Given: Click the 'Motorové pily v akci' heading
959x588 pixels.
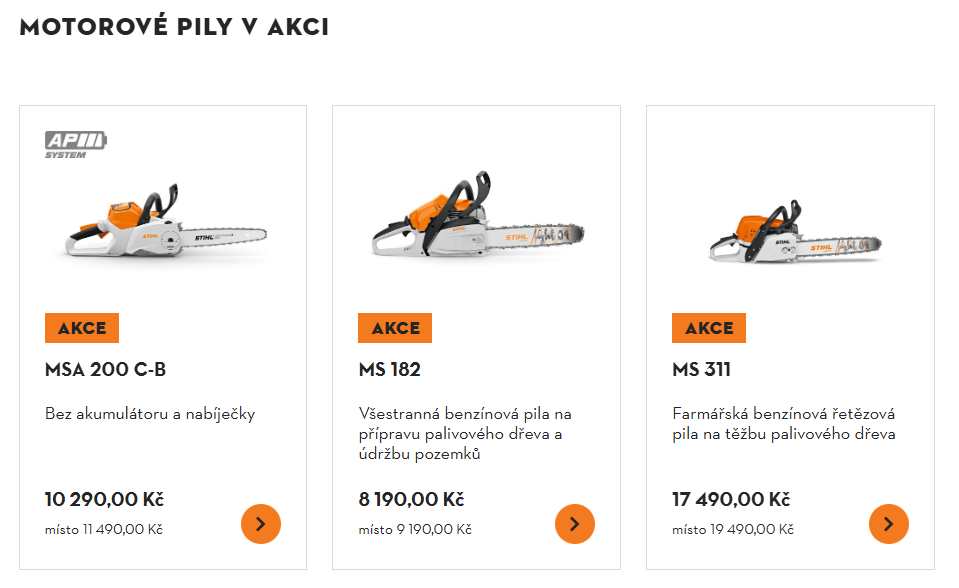Looking at the screenshot, I should point(174,27).
